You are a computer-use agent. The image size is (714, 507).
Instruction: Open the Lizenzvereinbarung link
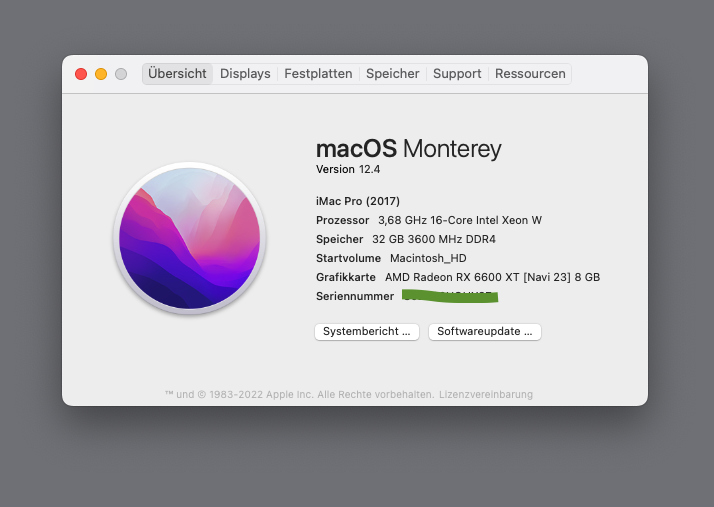(x=486, y=395)
